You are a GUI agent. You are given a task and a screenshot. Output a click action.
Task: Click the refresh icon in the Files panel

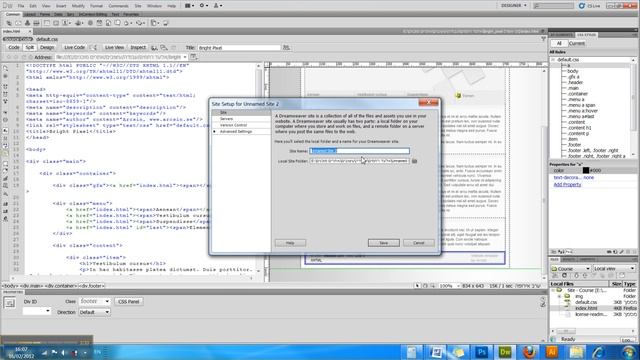tap(564, 276)
